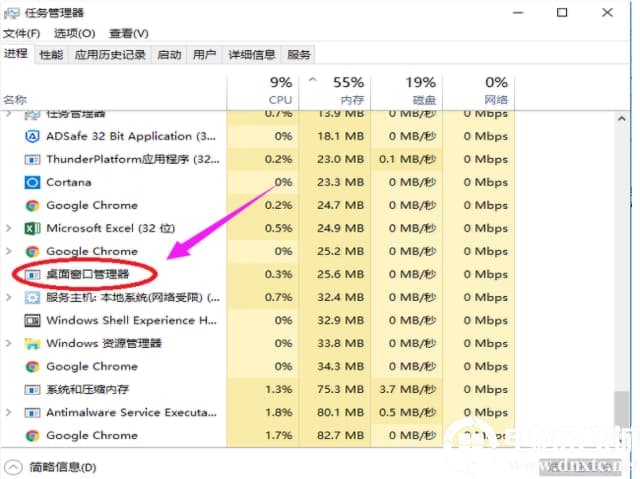The image size is (640, 479).
Task: Open the 选项(O) menu
Action: point(74,33)
